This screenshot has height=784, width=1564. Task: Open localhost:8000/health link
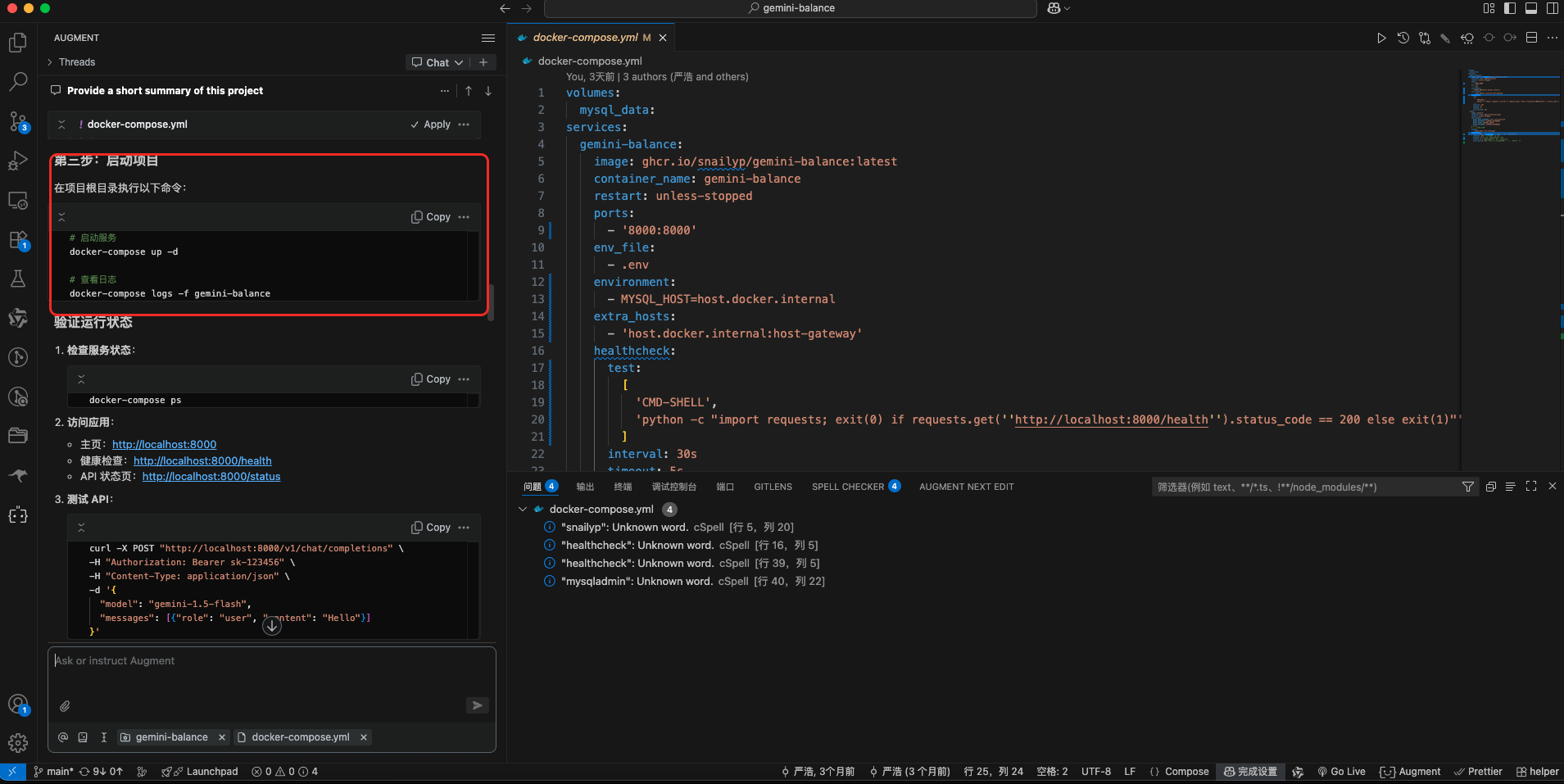click(202, 461)
